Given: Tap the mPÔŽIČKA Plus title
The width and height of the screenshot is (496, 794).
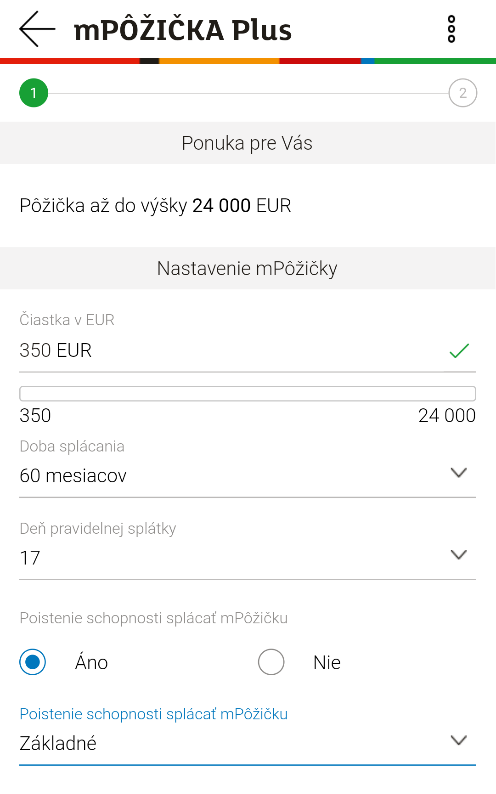Looking at the screenshot, I should click(183, 30).
